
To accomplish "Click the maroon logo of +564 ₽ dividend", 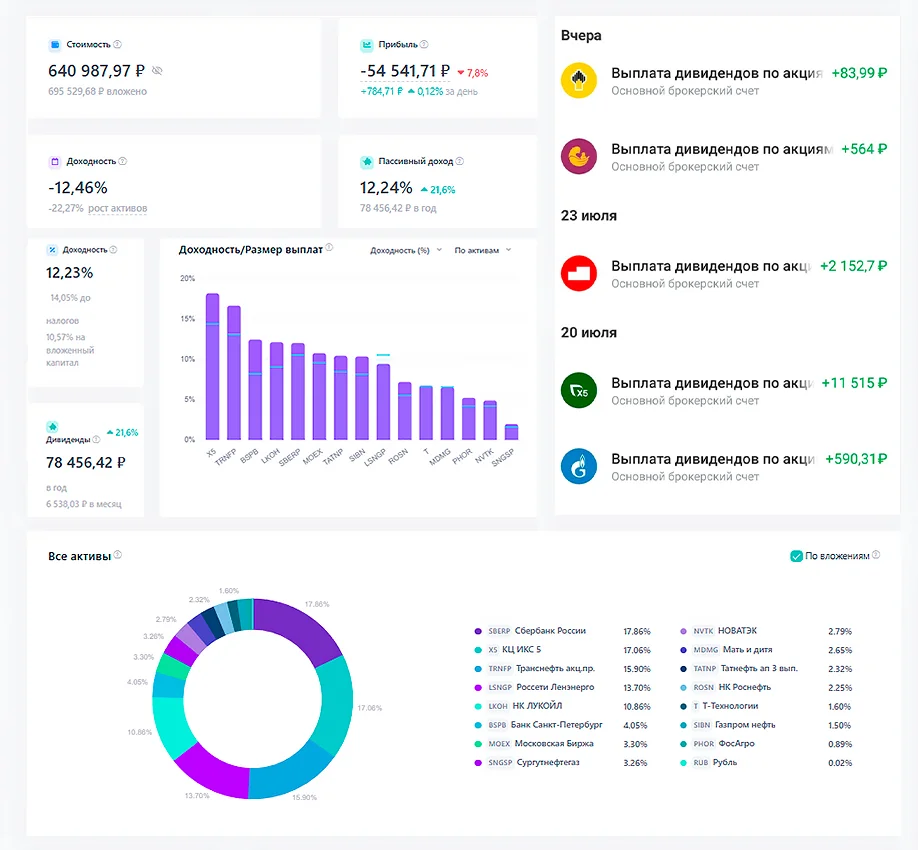I will pos(578,156).
